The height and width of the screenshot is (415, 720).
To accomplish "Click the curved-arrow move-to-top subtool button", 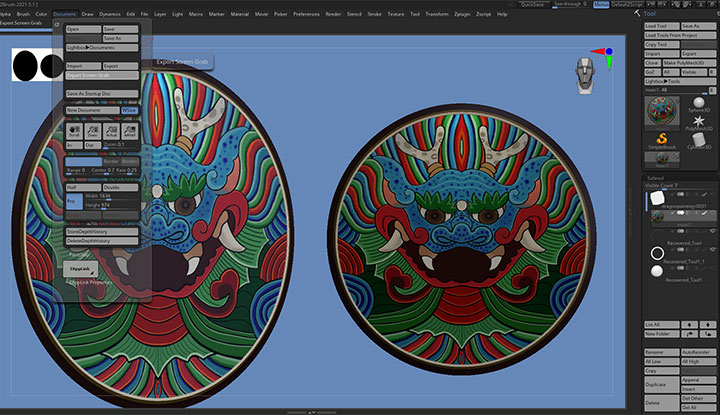I will [x=689, y=334].
